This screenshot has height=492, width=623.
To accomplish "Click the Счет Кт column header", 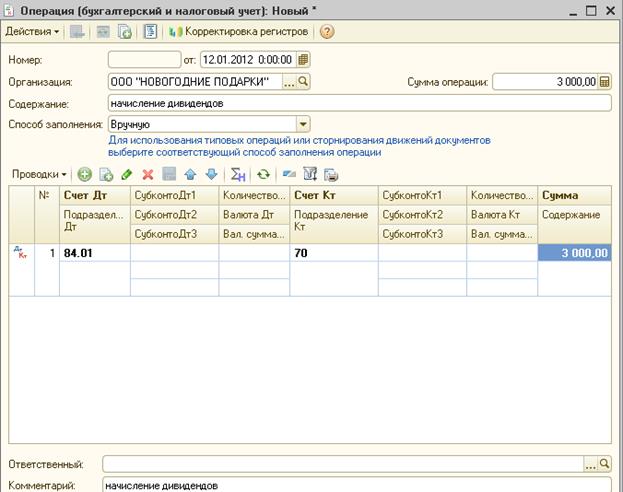I will (334, 195).
